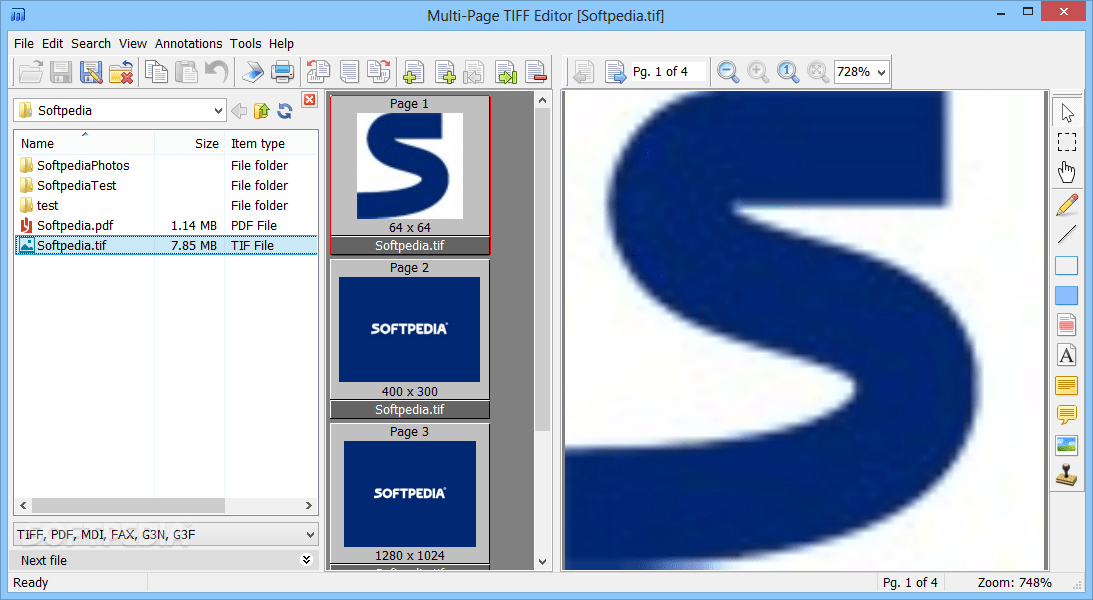Image resolution: width=1093 pixels, height=600 pixels.
Task: Select the Softpedia.tif file row
Action: coord(166,245)
